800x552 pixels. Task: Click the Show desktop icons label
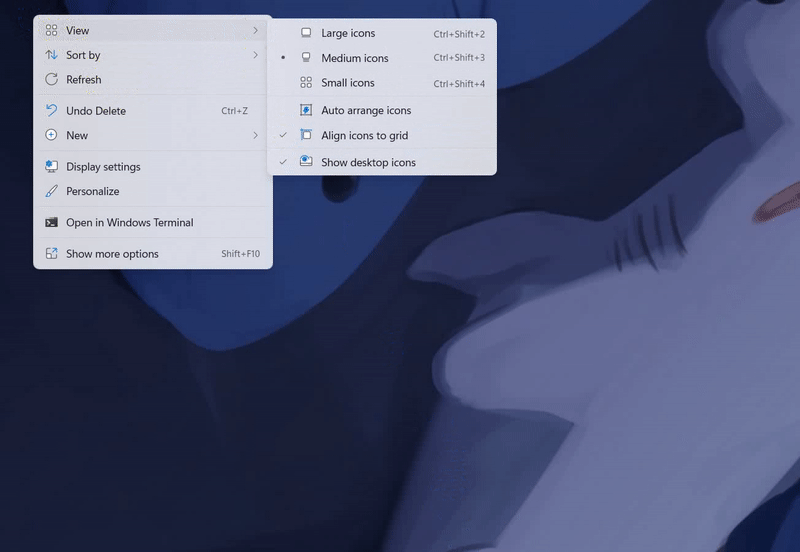pos(368,162)
